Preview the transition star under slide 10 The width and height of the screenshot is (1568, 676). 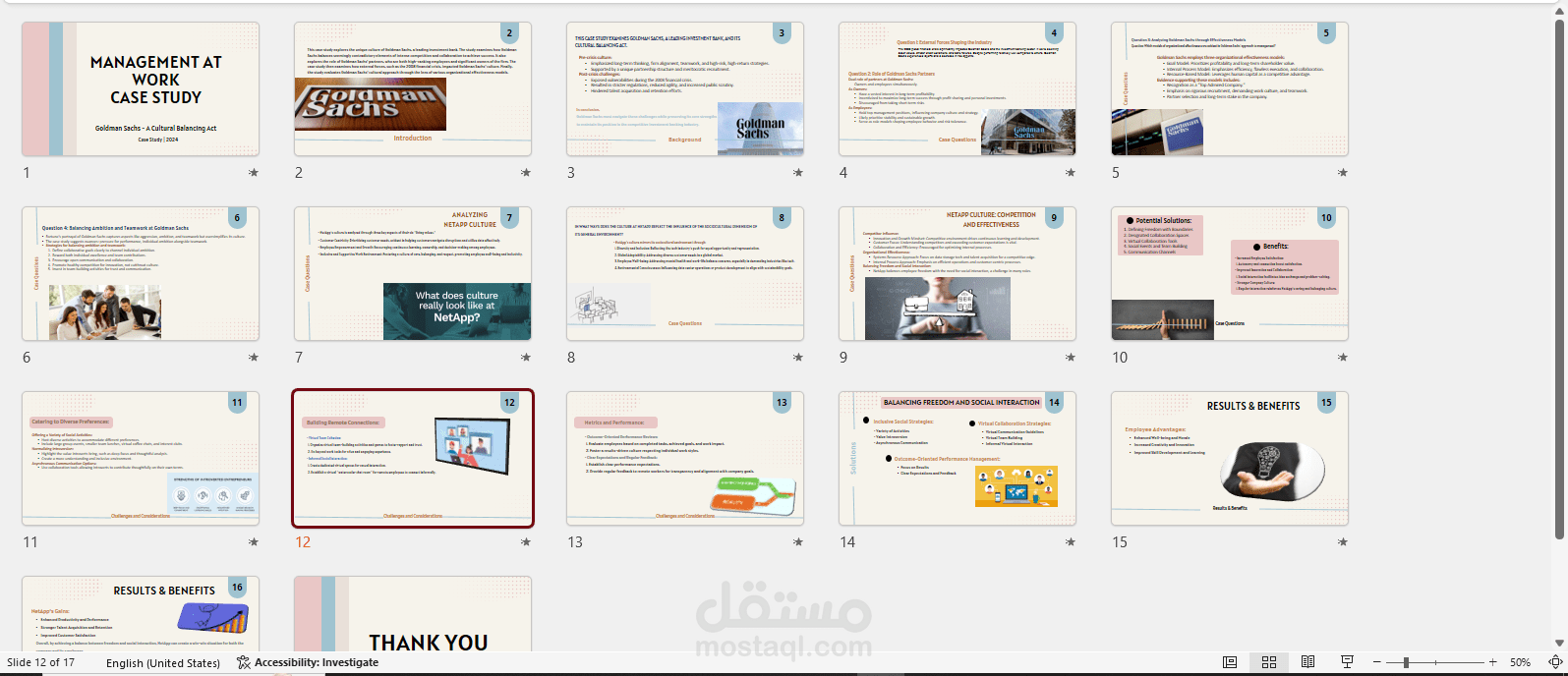(1343, 357)
